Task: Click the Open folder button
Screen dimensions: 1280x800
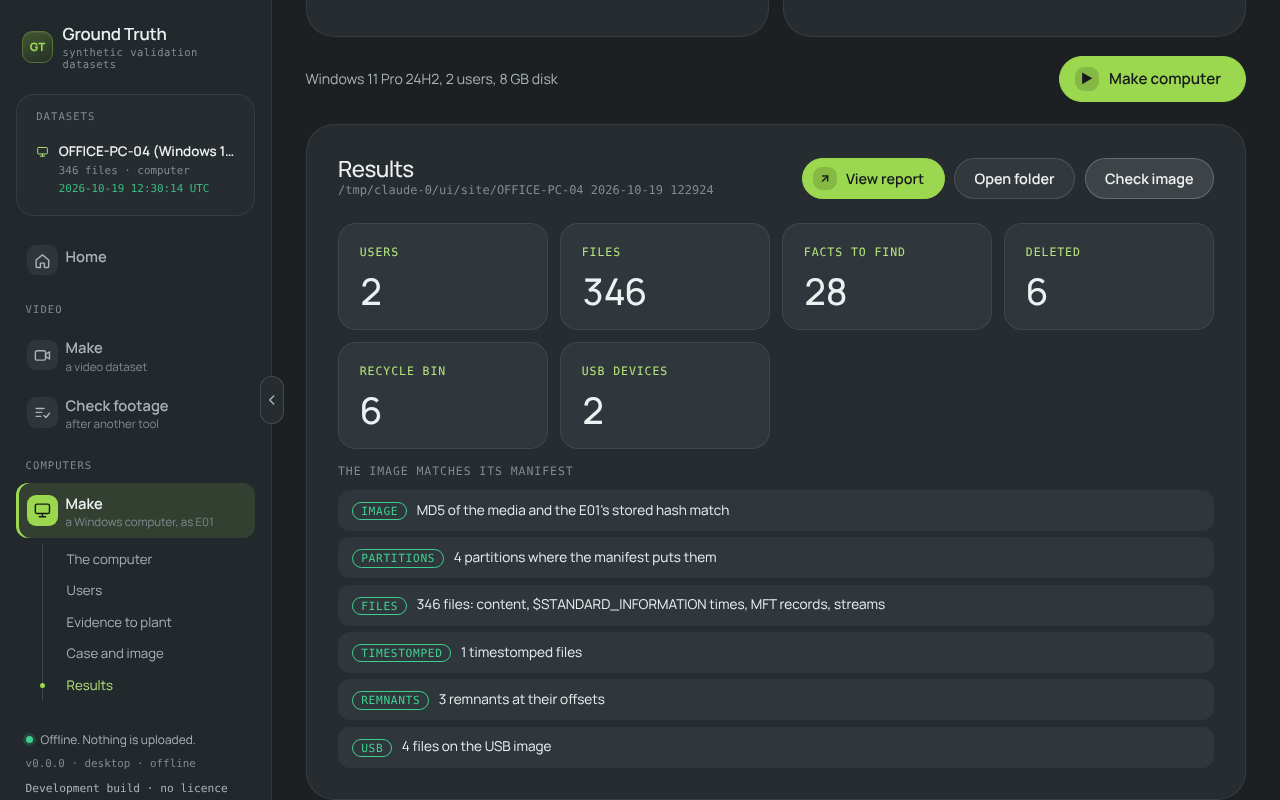Action: coord(1014,179)
